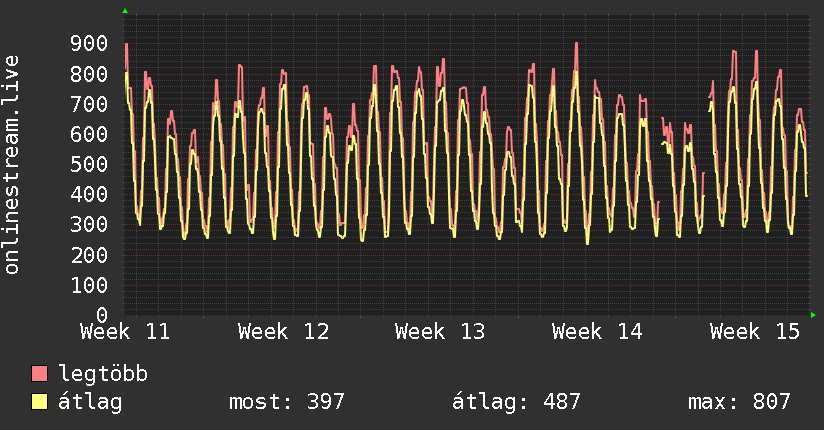This screenshot has height=430, width=824.
Task: Click the 300 y-axis tick label
Action: click(89, 225)
